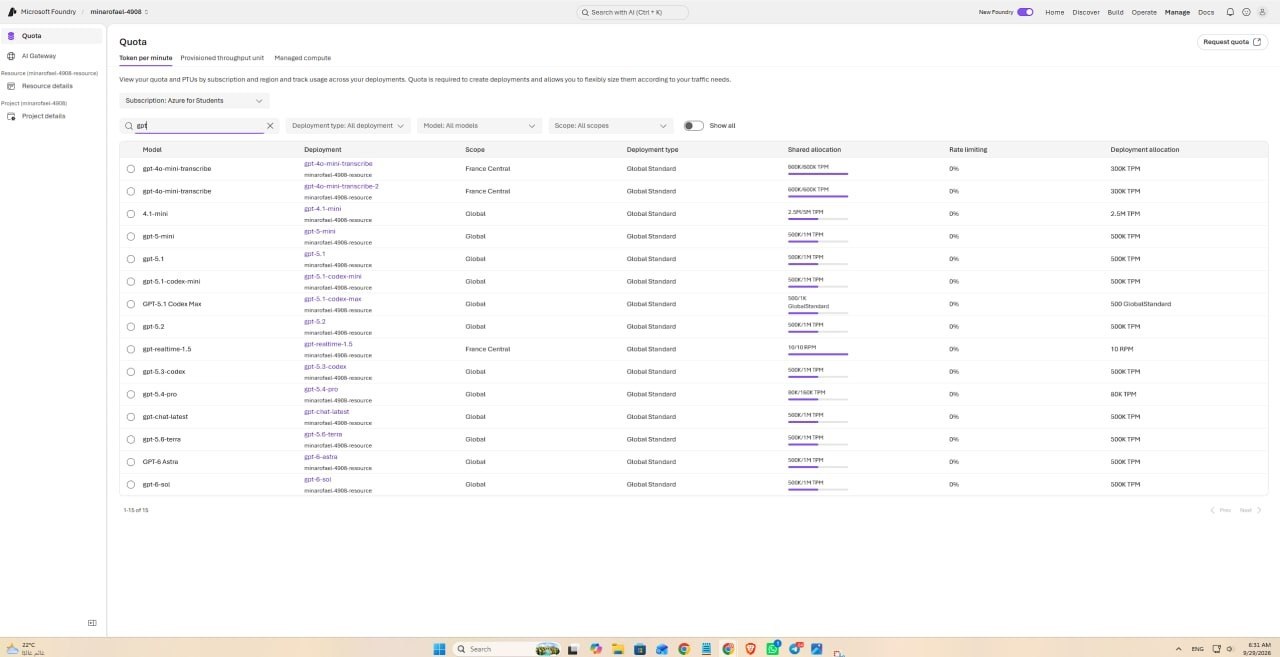Select the radio button for GPT-6 Astra row
This screenshot has height=657, width=1280.
point(131,462)
